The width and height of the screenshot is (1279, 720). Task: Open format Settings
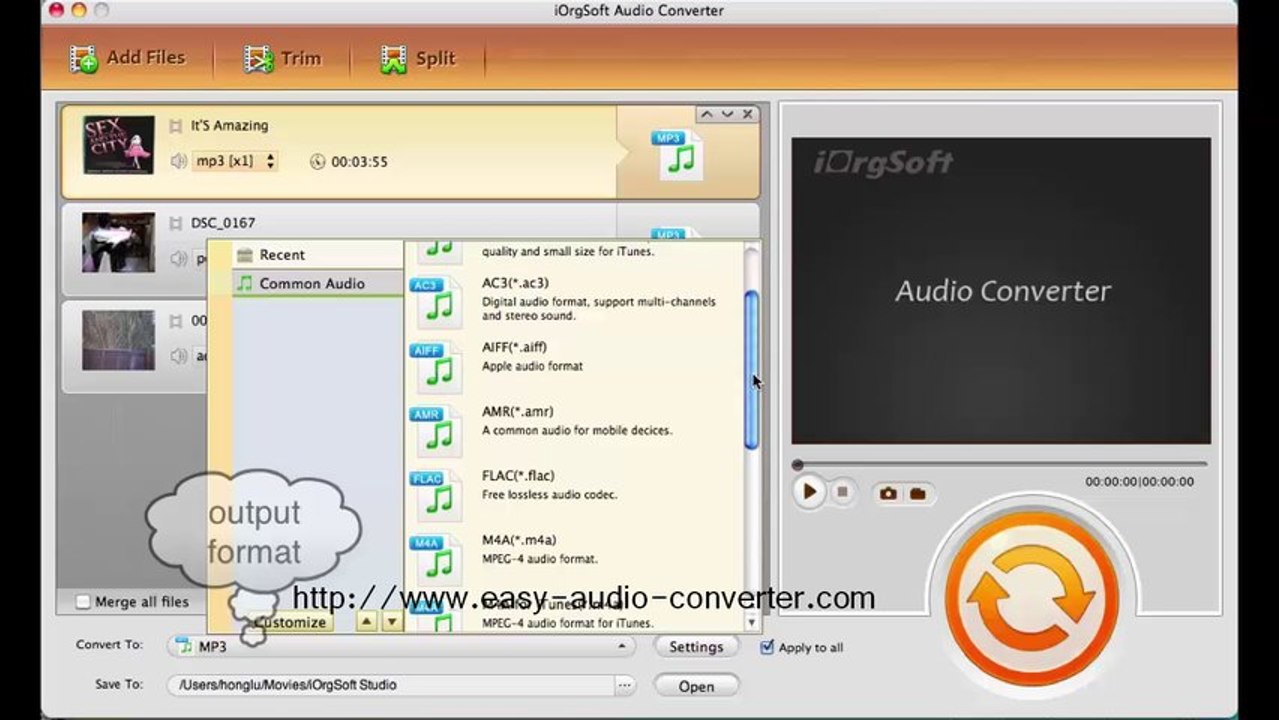[696, 647]
